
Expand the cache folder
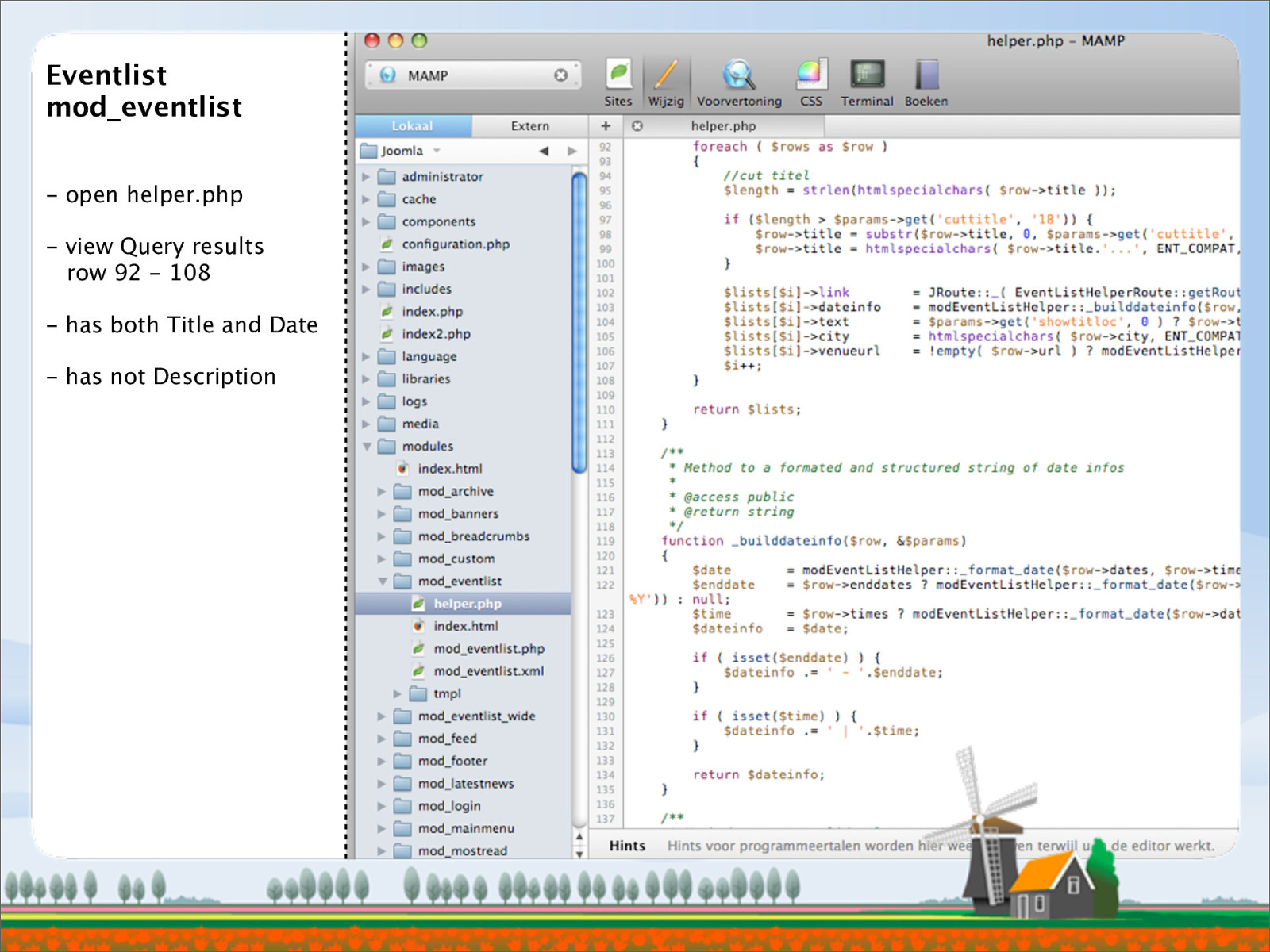click(x=366, y=199)
